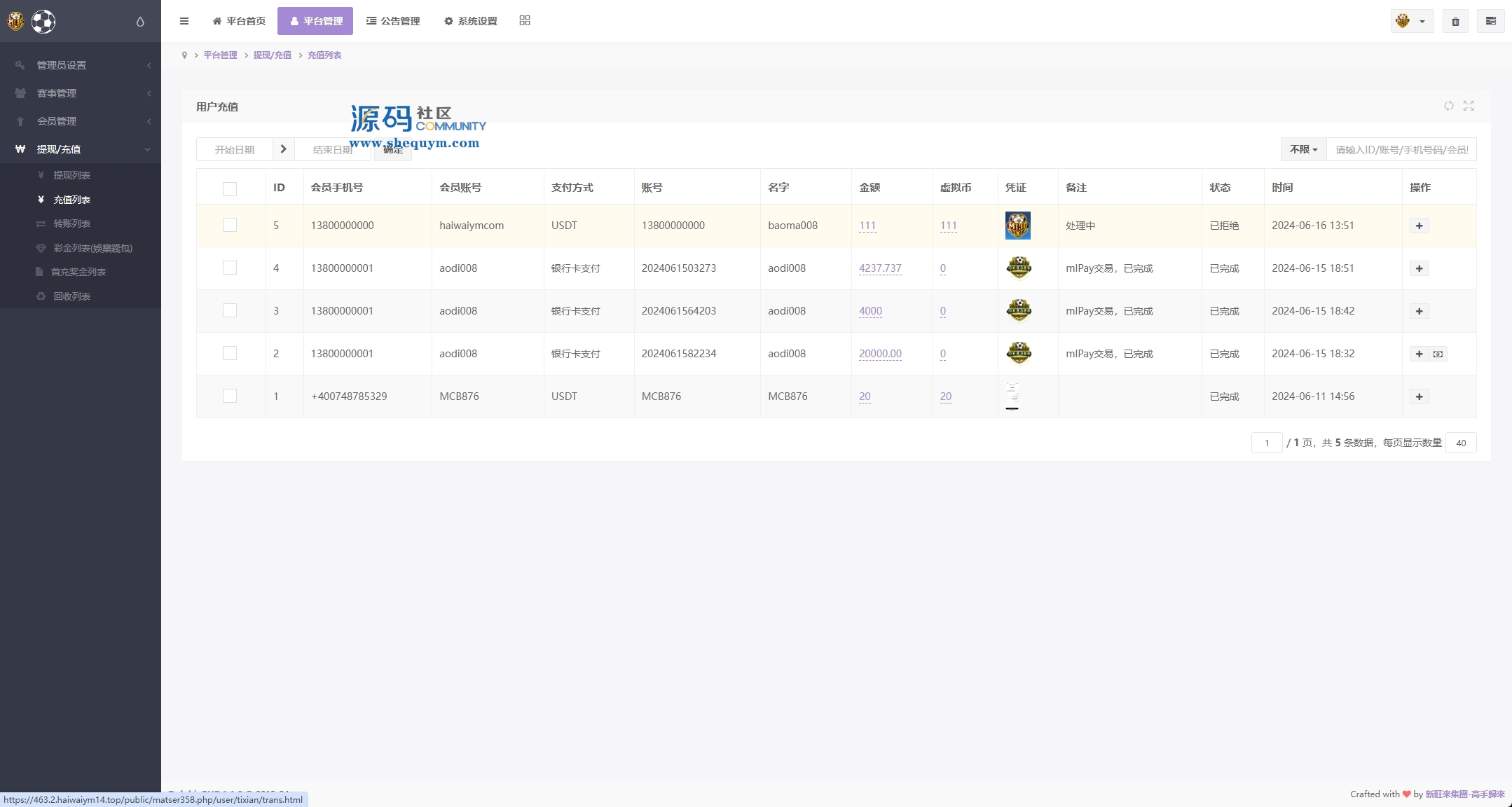Screen dimensions: 1512x807
Task: Click the fullscreen expand icon in panel
Action: 1469,106
